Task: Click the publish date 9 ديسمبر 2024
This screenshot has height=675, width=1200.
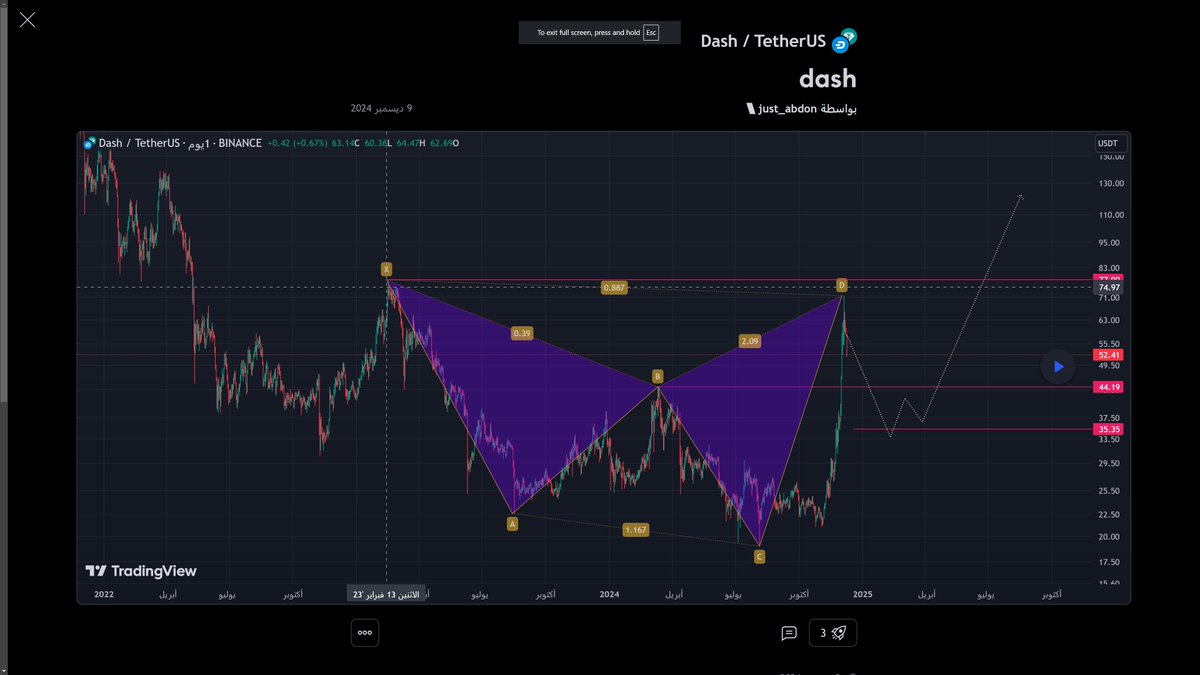Action: [381, 108]
